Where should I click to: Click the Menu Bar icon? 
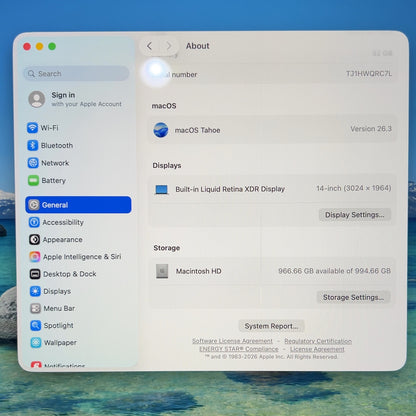pos(35,308)
